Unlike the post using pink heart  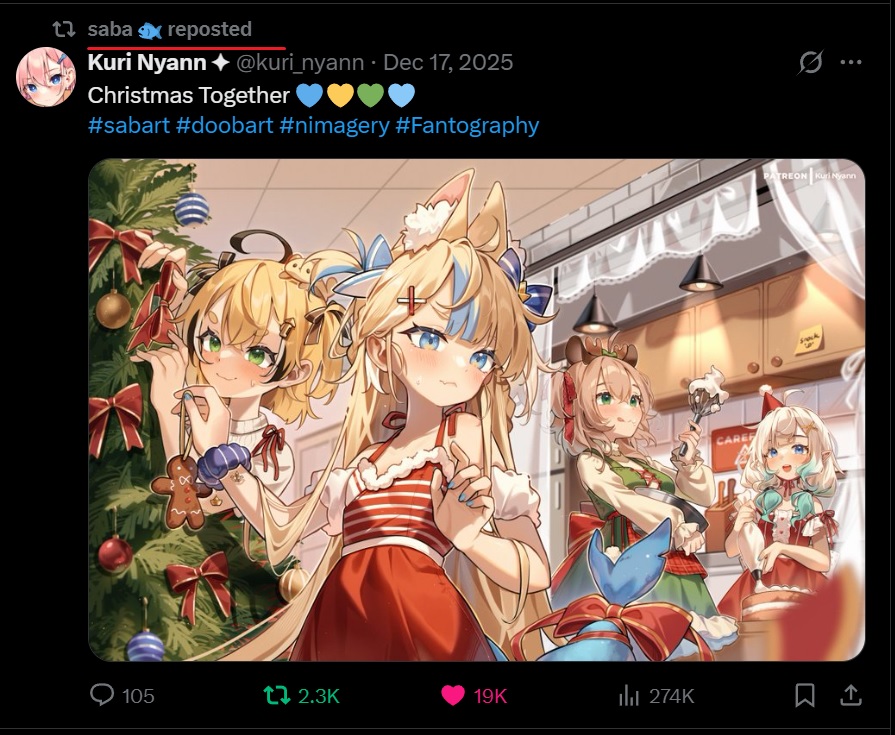[453, 696]
